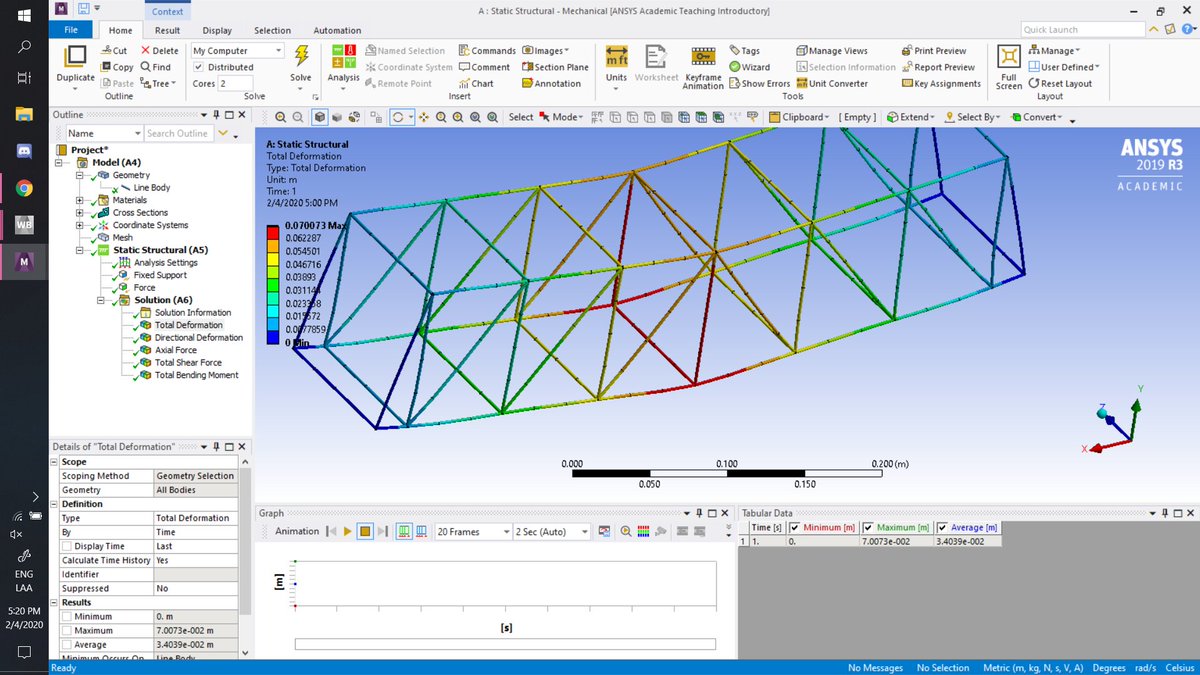Image resolution: width=1200 pixels, height=675 pixels.
Task: Click the Solve lightning bolt icon
Action: pyautogui.click(x=301, y=56)
